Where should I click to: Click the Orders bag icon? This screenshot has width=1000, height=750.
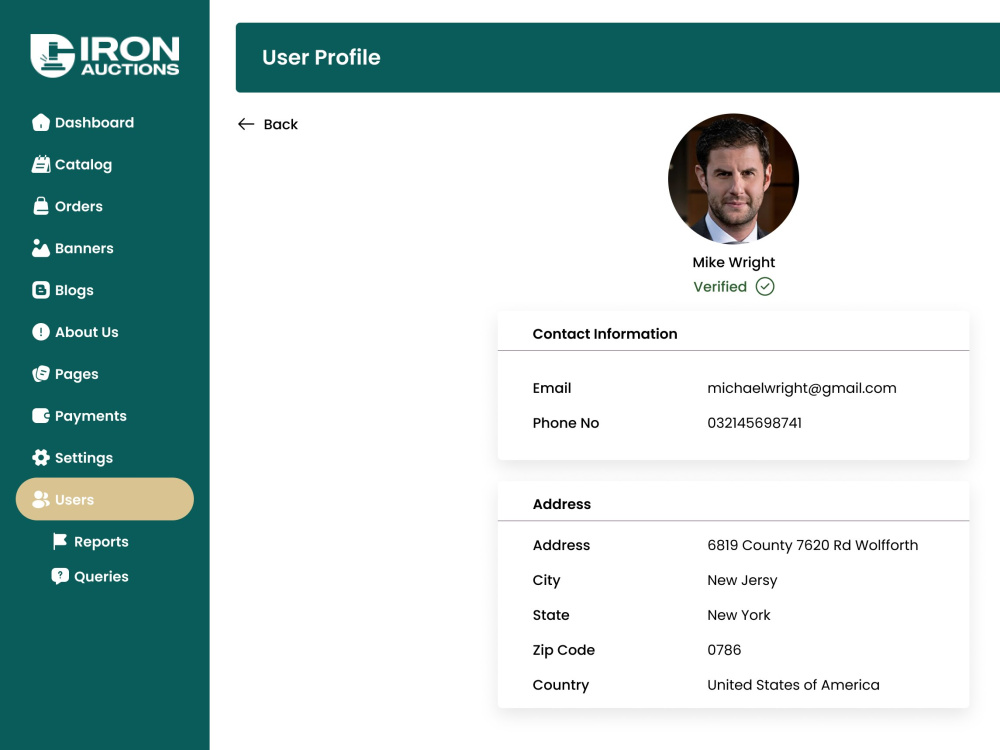coord(41,206)
